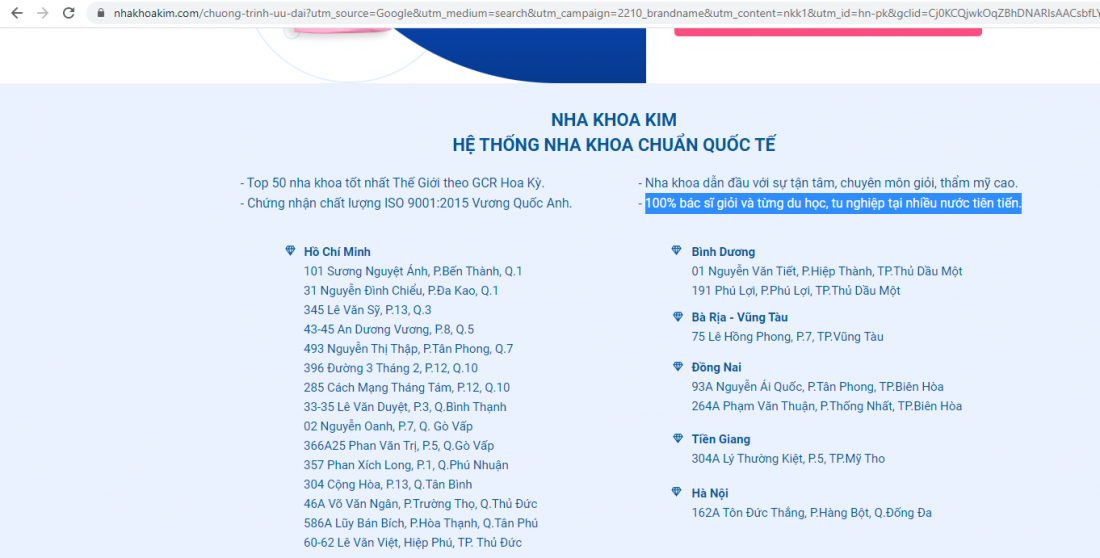View site info via the padlock icon
Image resolution: width=1100 pixels, height=558 pixels.
pos(100,13)
